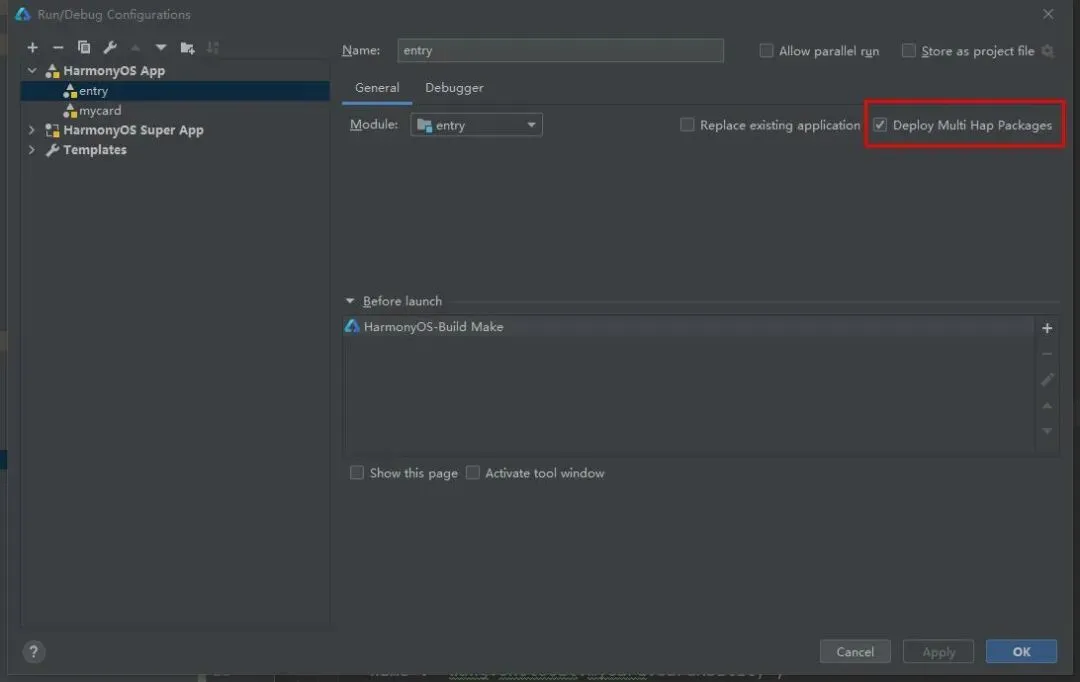Screen dimensions: 1080x682
Task: Check Replace existing application
Action: click(x=687, y=125)
